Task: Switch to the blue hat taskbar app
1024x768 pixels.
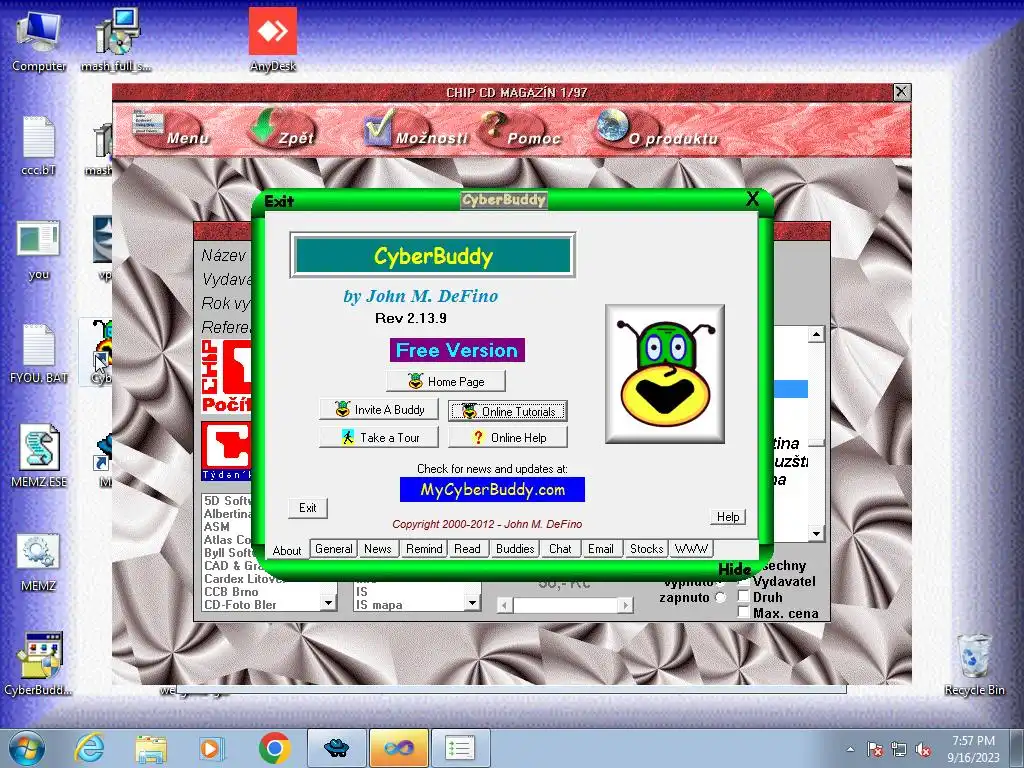Action: (336, 748)
